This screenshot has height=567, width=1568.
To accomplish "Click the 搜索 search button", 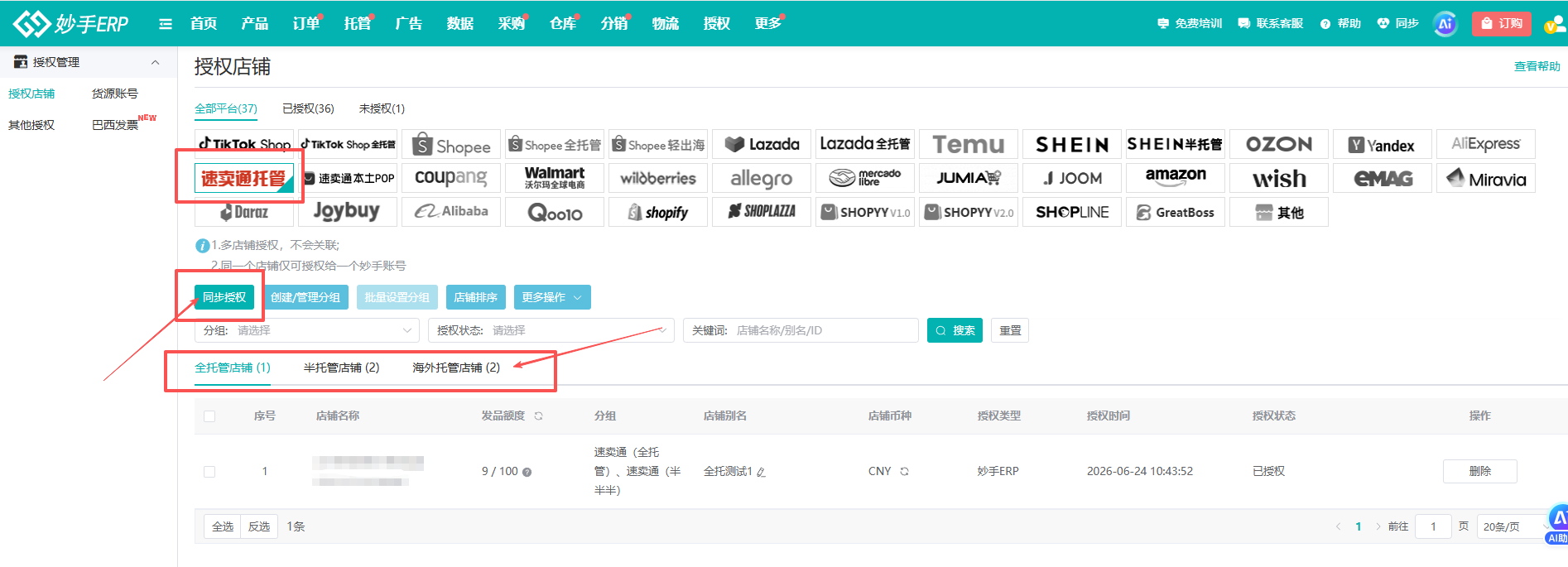I will [x=955, y=330].
